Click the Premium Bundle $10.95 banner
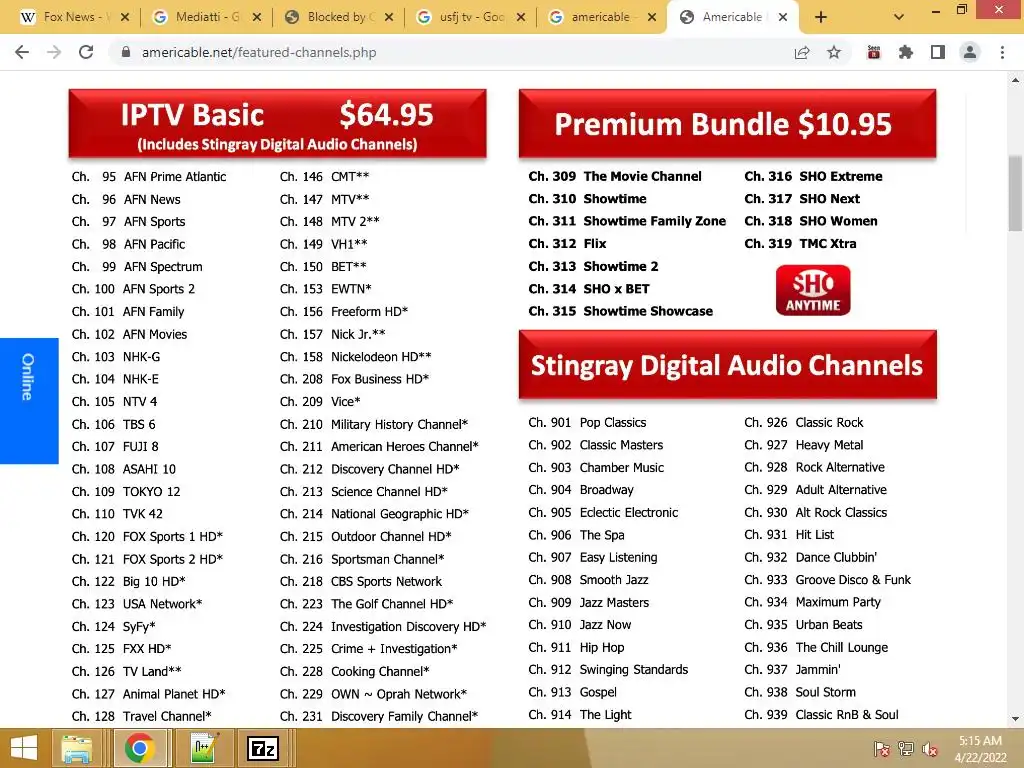Image resolution: width=1024 pixels, height=768 pixels. (x=728, y=123)
